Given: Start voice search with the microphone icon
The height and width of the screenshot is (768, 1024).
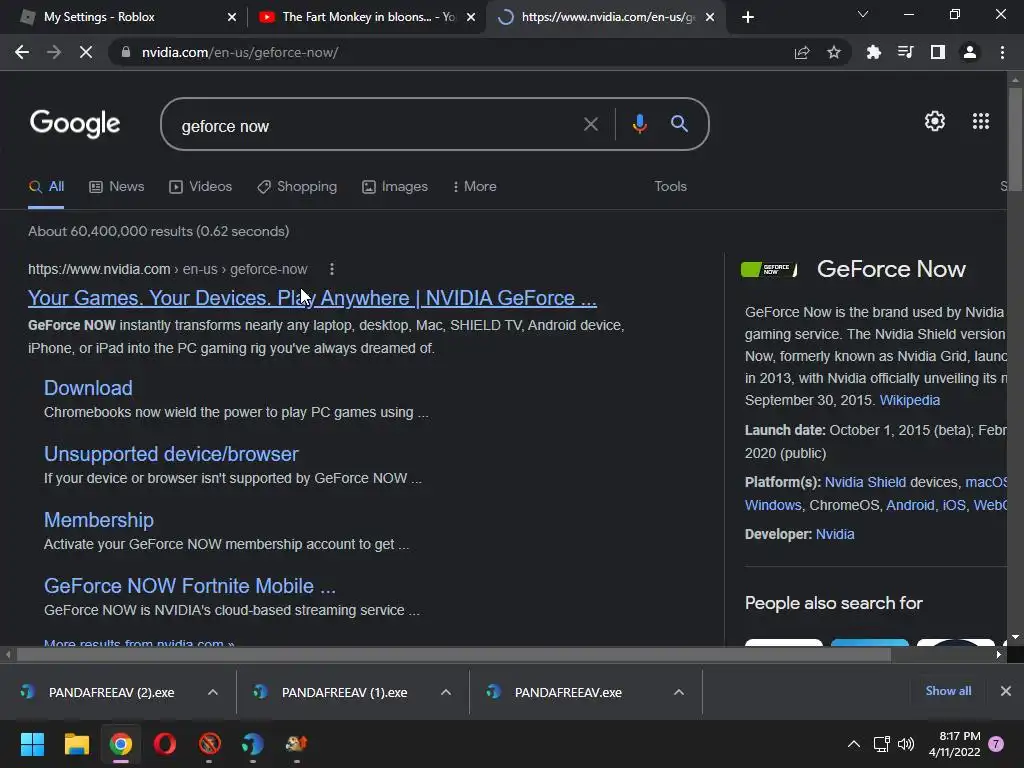Looking at the screenshot, I should [x=639, y=123].
